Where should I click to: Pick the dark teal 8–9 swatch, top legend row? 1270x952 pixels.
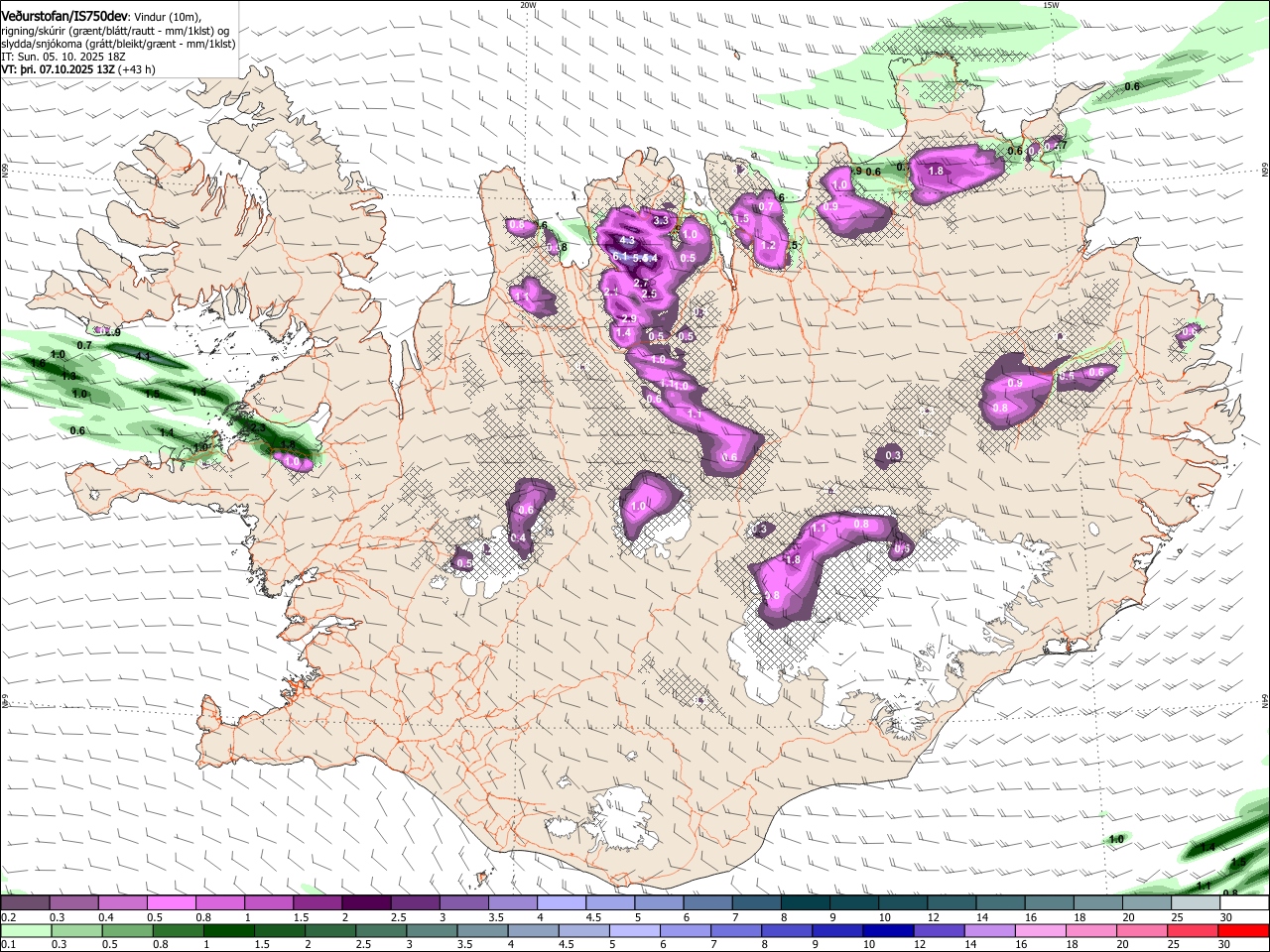tap(806, 902)
